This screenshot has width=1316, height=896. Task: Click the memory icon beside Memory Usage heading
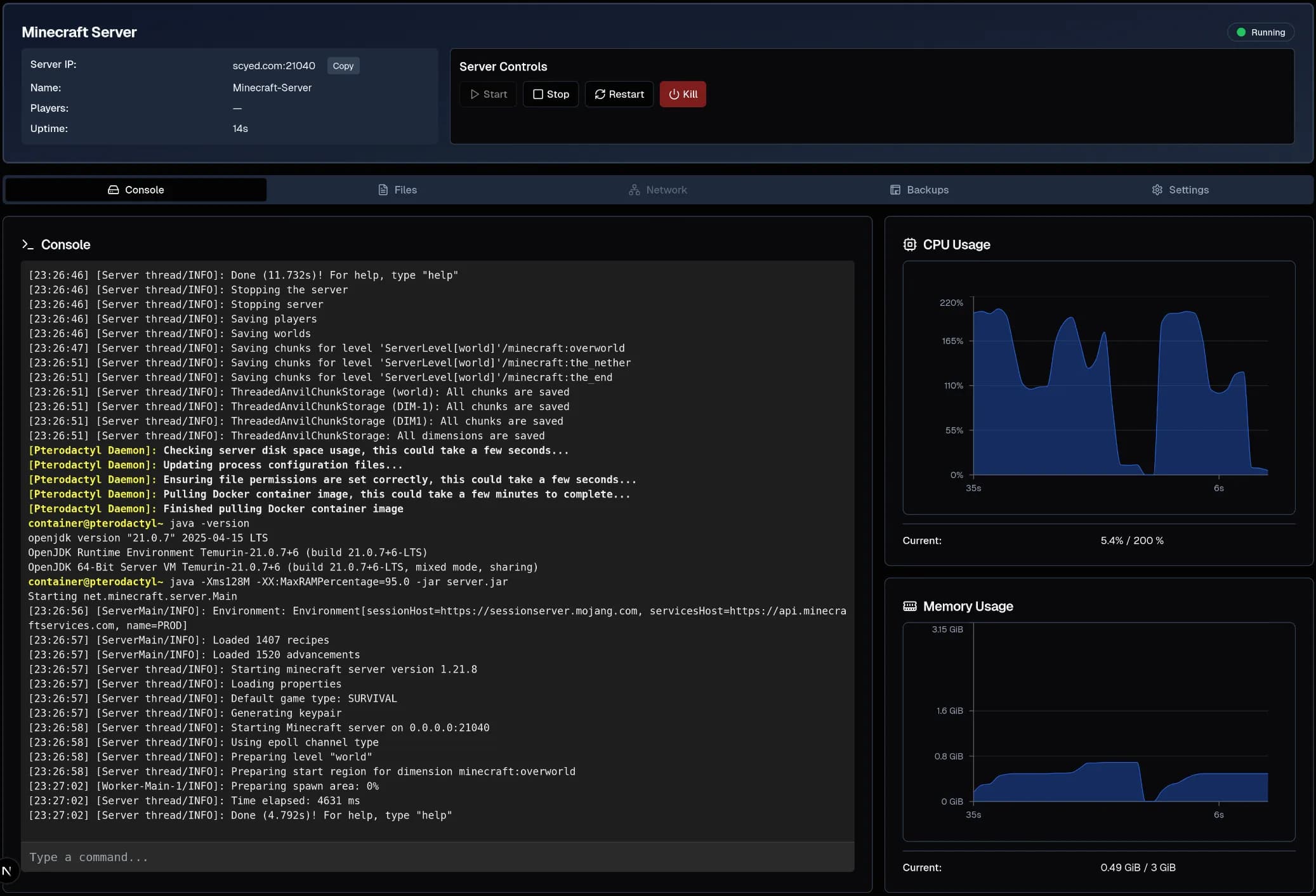click(x=909, y=606)
